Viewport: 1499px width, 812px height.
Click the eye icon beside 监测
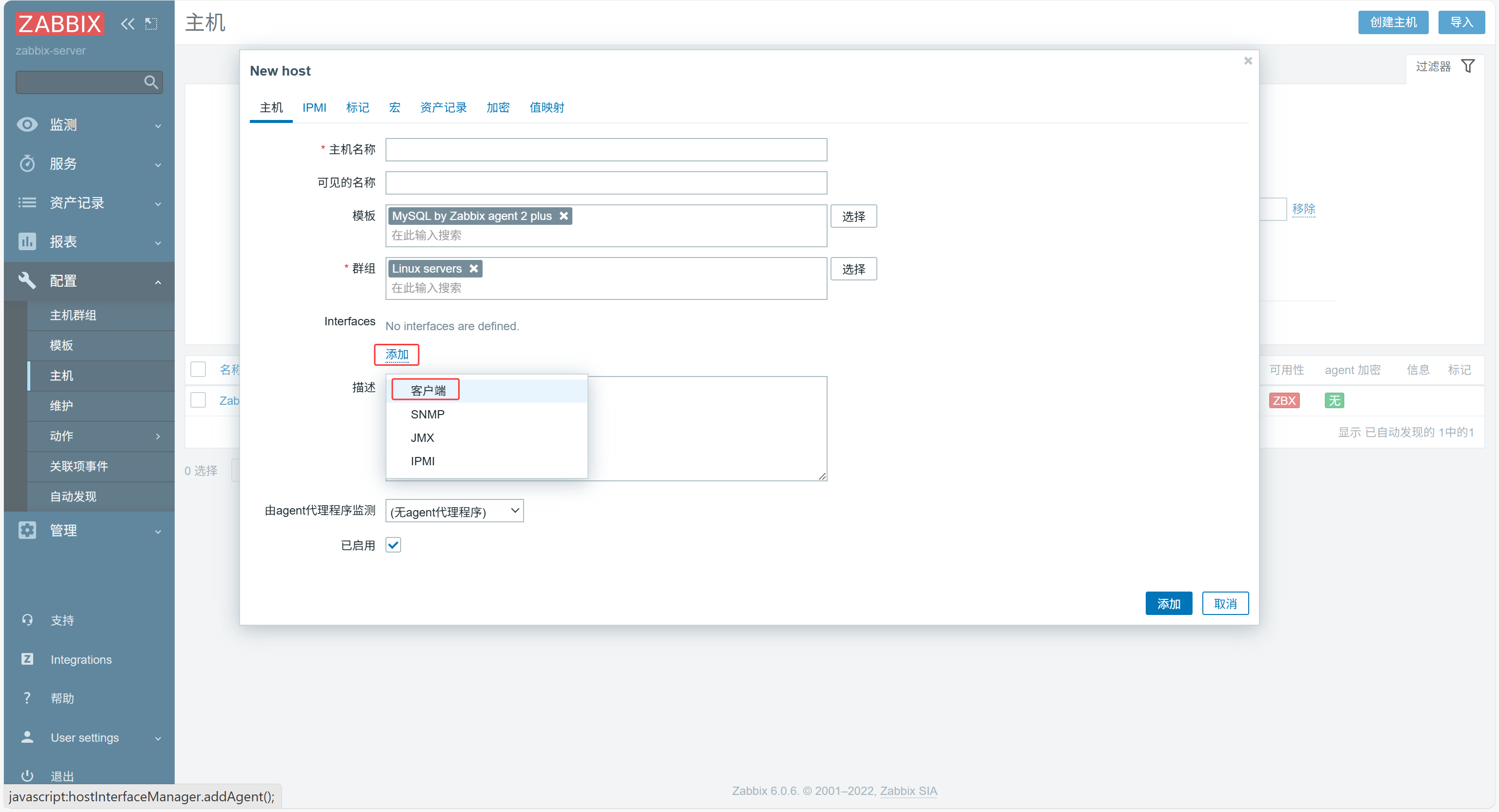(x=27, y=124)
